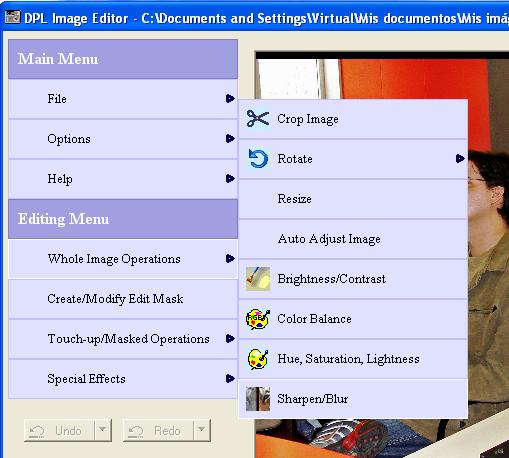Expand the Options submenu arrow

pyautogui.click(x=230, y=138)
